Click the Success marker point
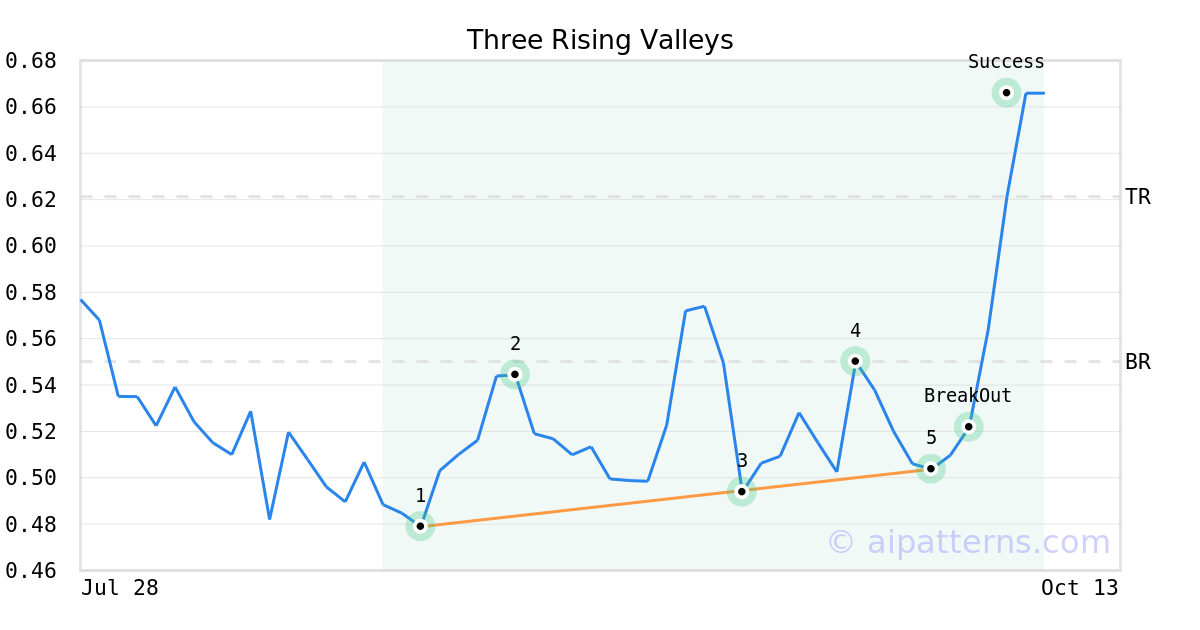Screen dimensions: 1200x630 1006,93
